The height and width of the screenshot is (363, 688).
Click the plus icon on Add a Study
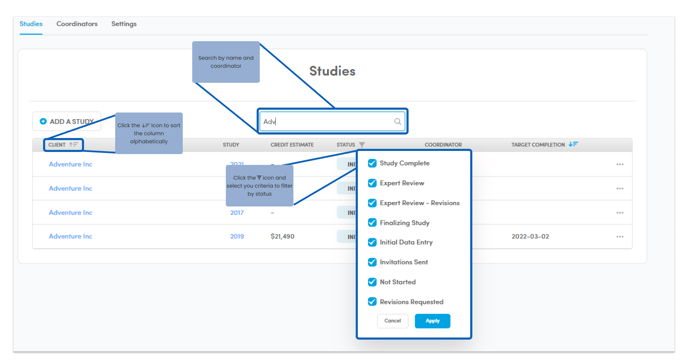[43, 121]
